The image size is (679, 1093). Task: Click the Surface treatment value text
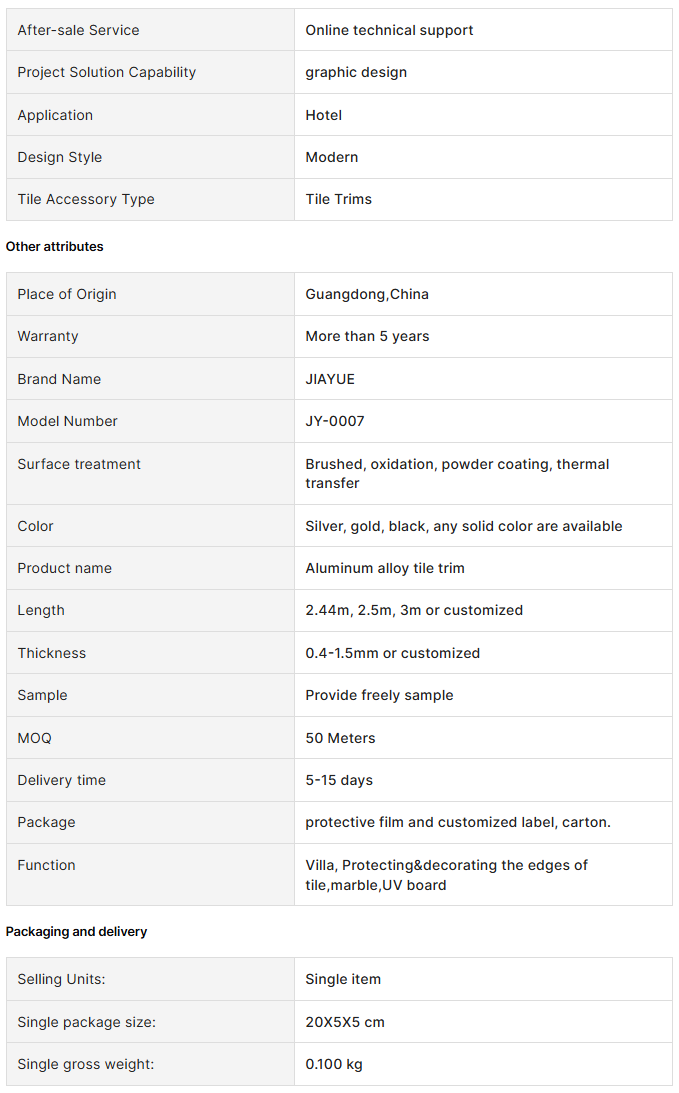point(457,474)
